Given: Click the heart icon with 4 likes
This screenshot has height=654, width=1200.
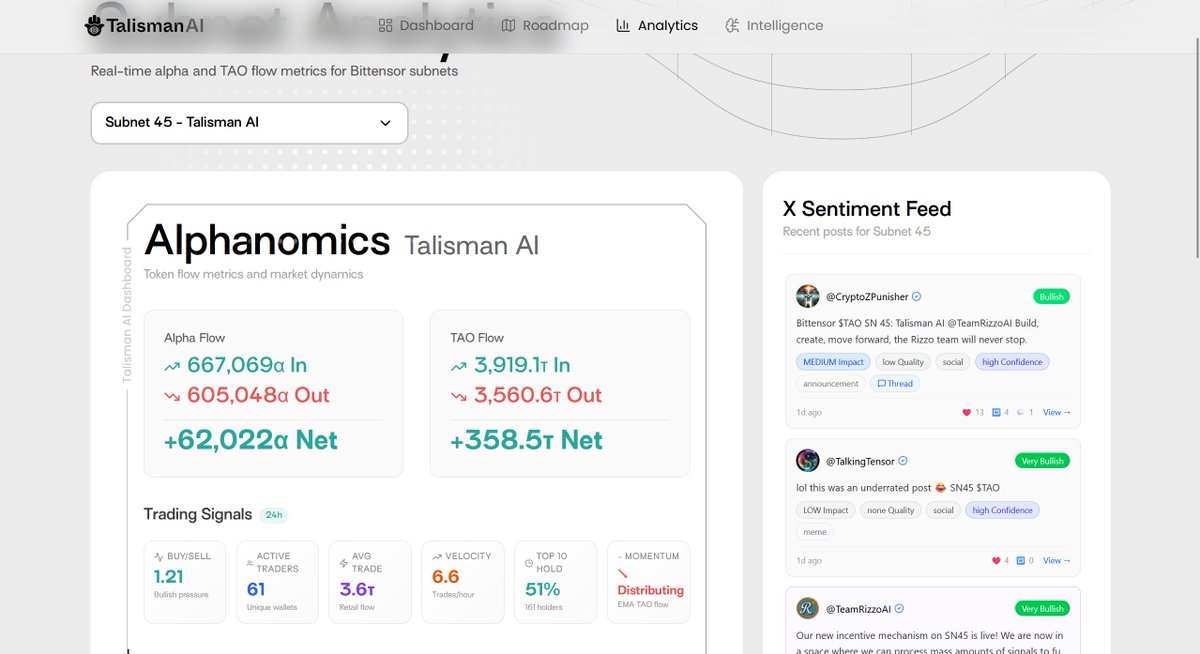Looking at the screenshot, I should 996,560.
